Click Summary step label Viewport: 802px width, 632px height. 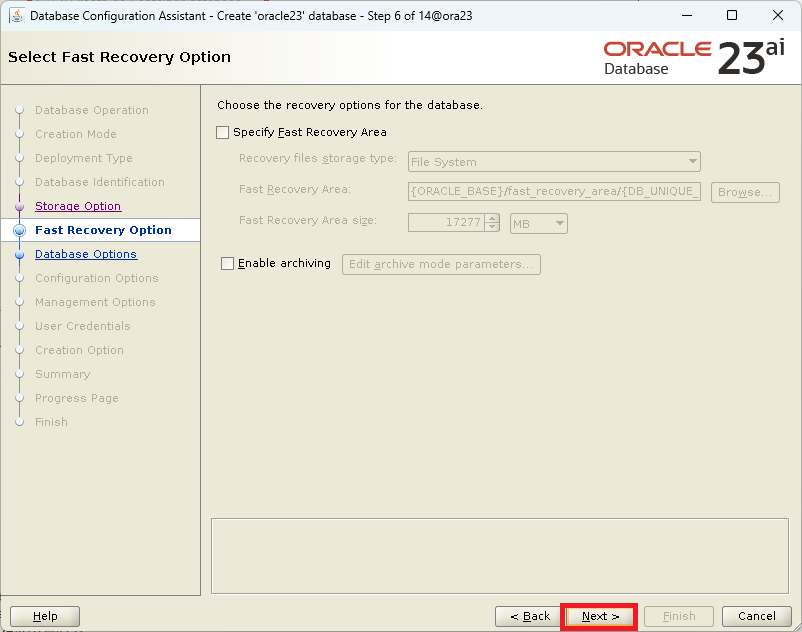[x=62, y=374]
